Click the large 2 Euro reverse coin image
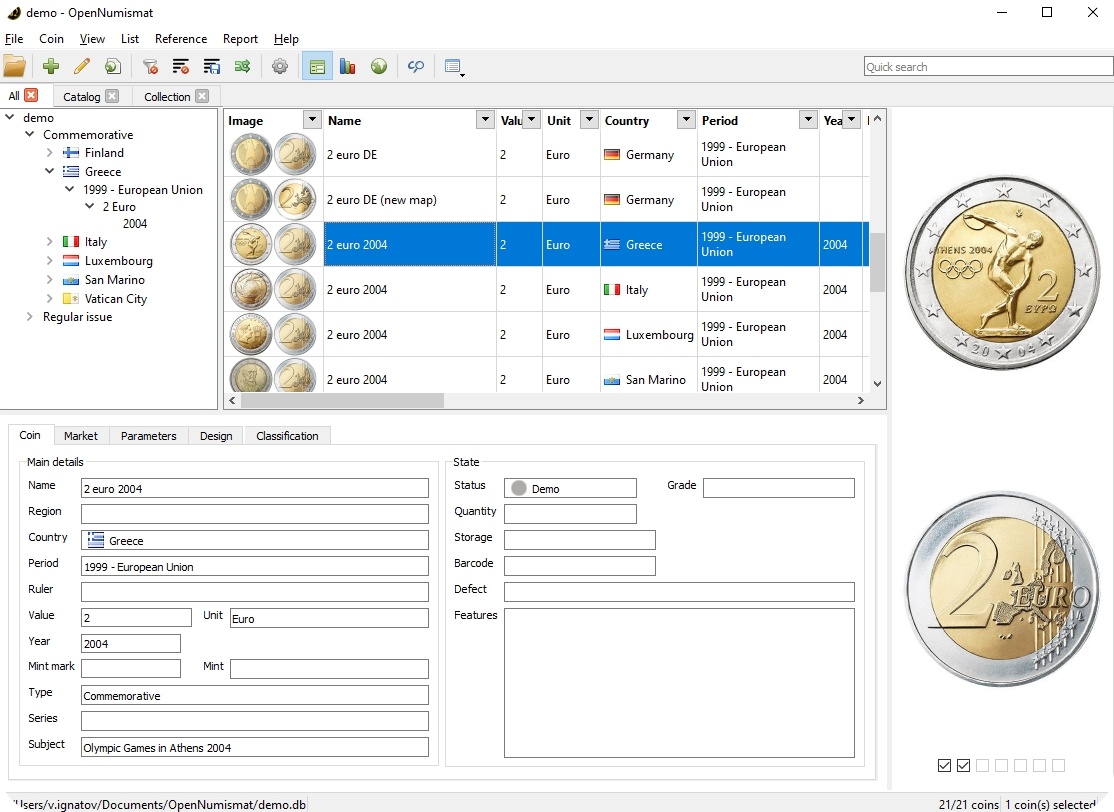1114x812 pixels. pos(1002,589)
